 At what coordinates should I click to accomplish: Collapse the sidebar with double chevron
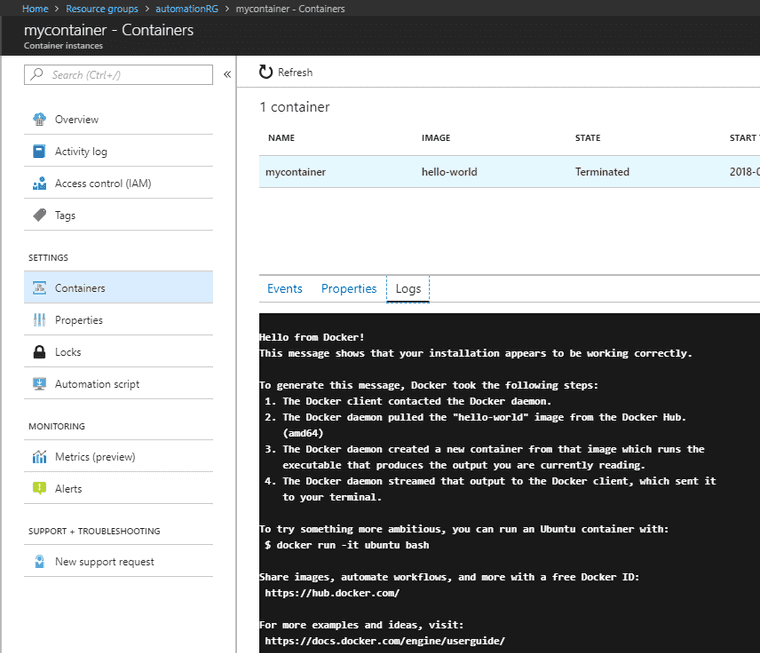[227, 75]
